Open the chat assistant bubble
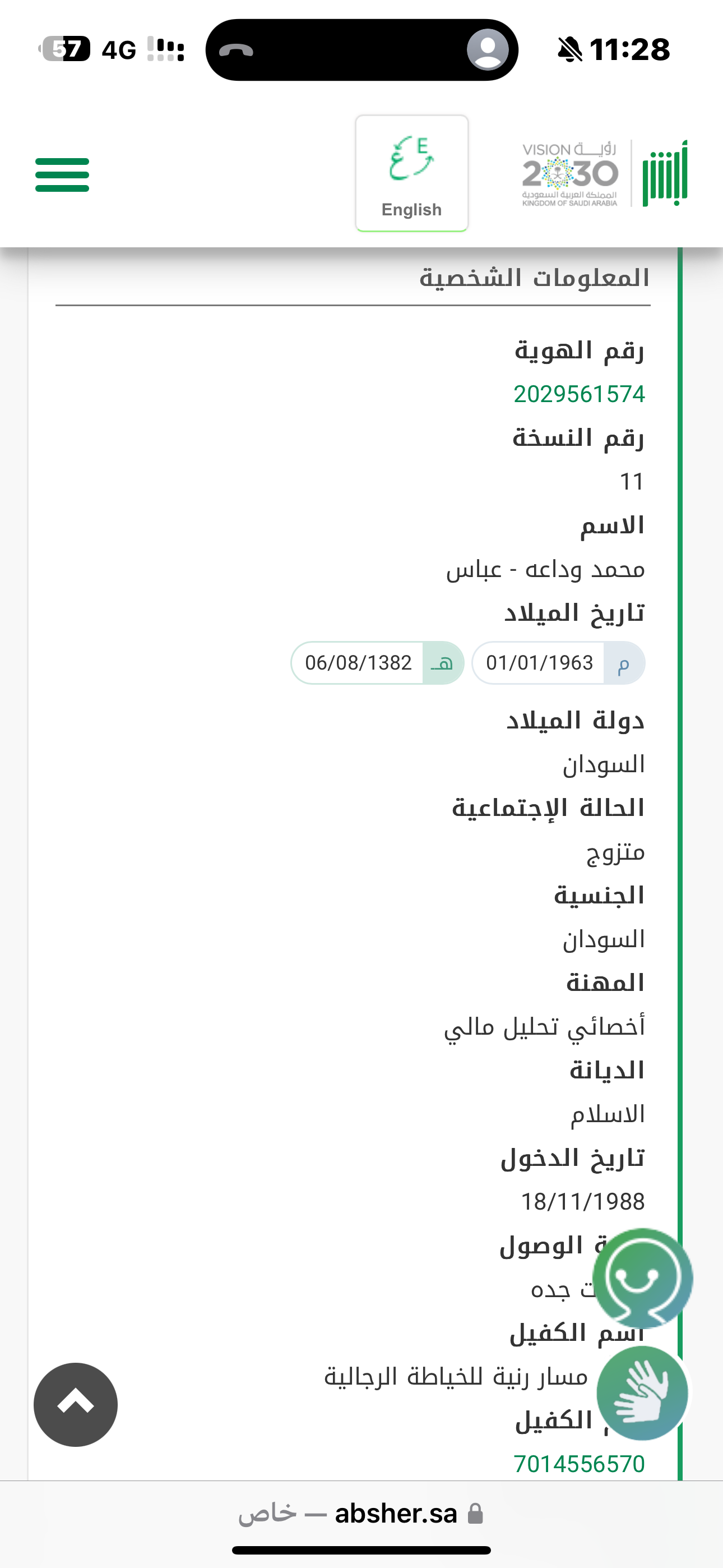 642,1277
